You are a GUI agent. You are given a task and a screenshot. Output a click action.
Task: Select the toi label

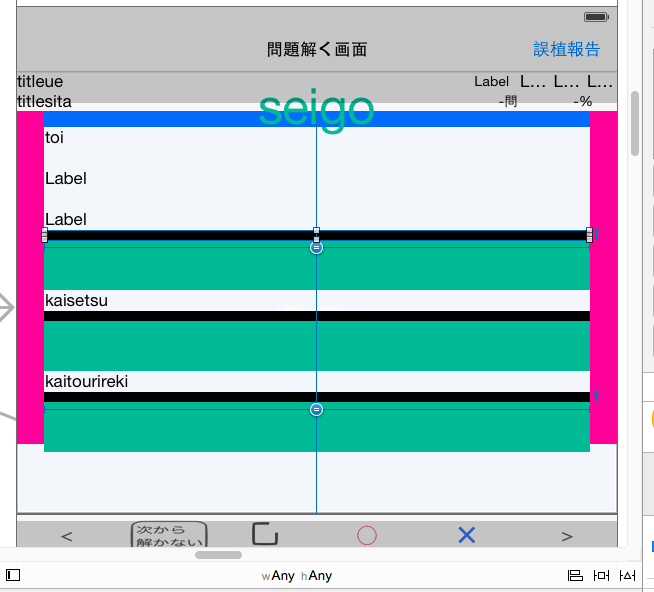coord(54,137)
